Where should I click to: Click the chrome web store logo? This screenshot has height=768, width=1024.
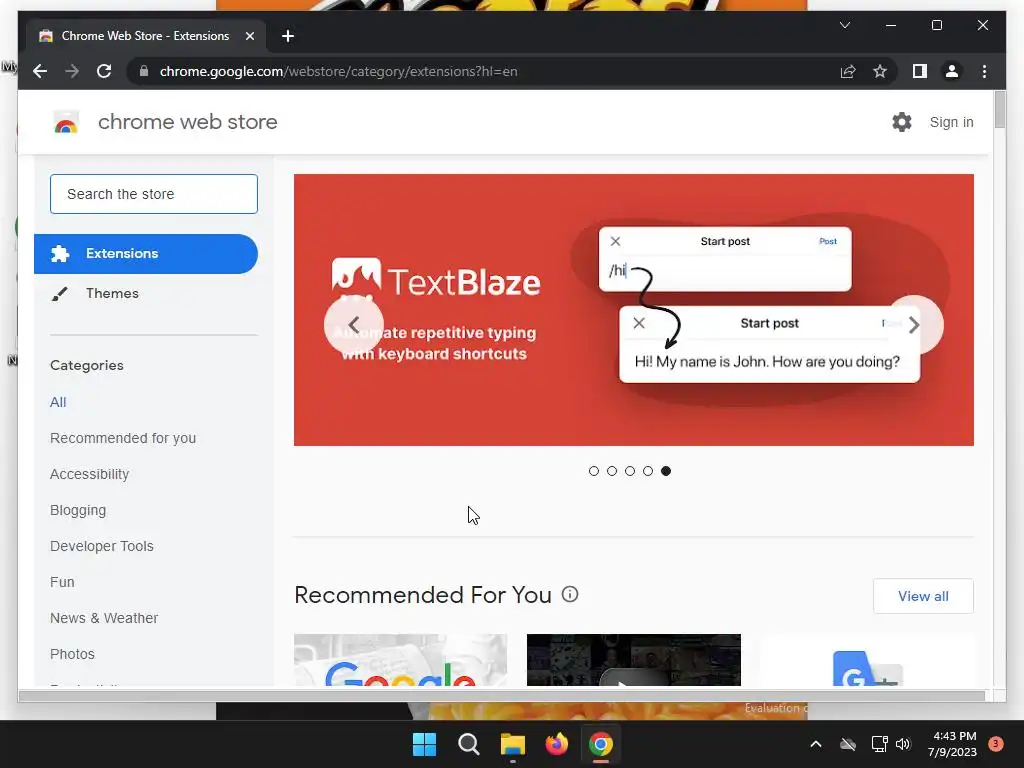[x=66, y=122]
